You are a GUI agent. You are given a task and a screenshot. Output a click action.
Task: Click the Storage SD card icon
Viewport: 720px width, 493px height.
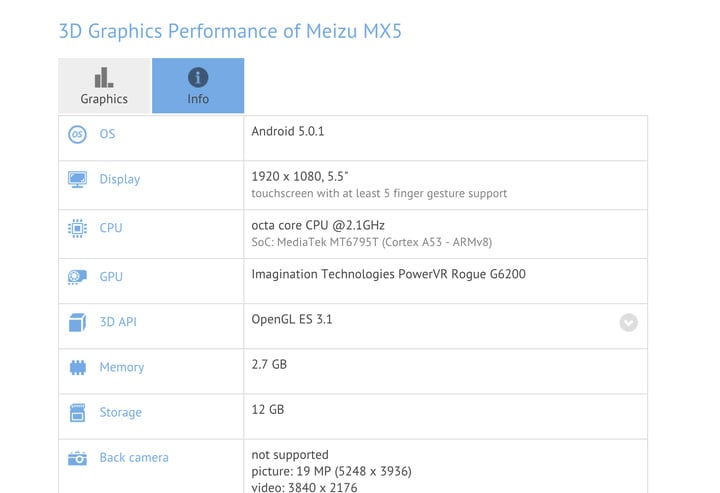coord(77,413)
